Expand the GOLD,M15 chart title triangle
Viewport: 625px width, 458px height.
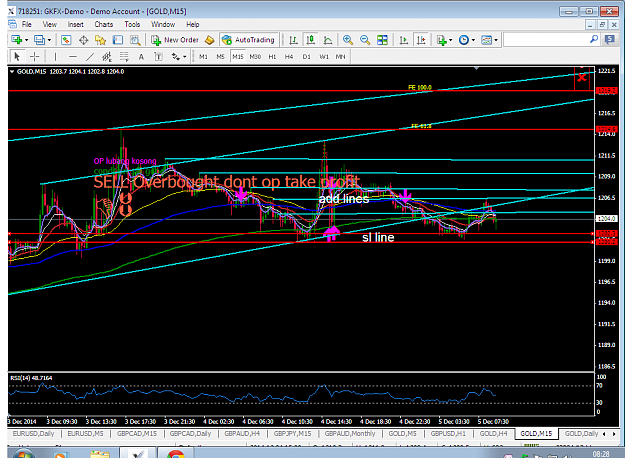pos(12,72)
